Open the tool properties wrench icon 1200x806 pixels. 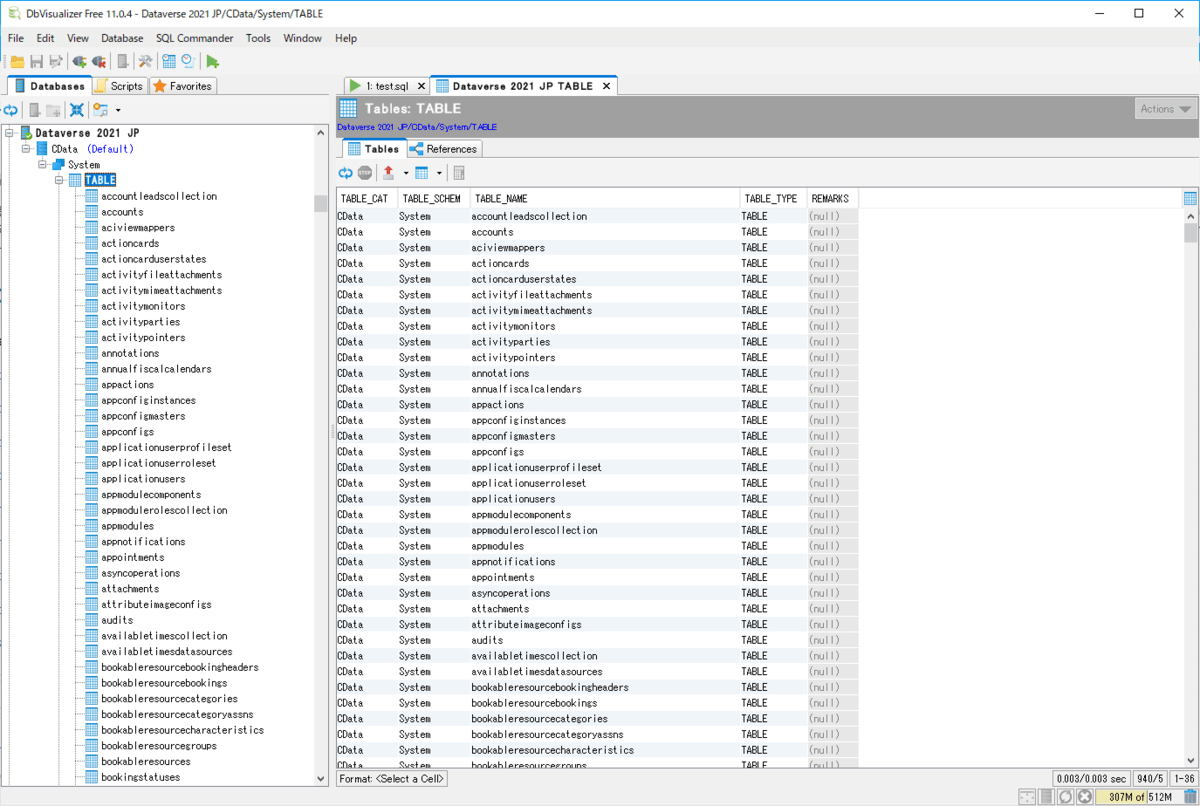[x=145, y=61]
